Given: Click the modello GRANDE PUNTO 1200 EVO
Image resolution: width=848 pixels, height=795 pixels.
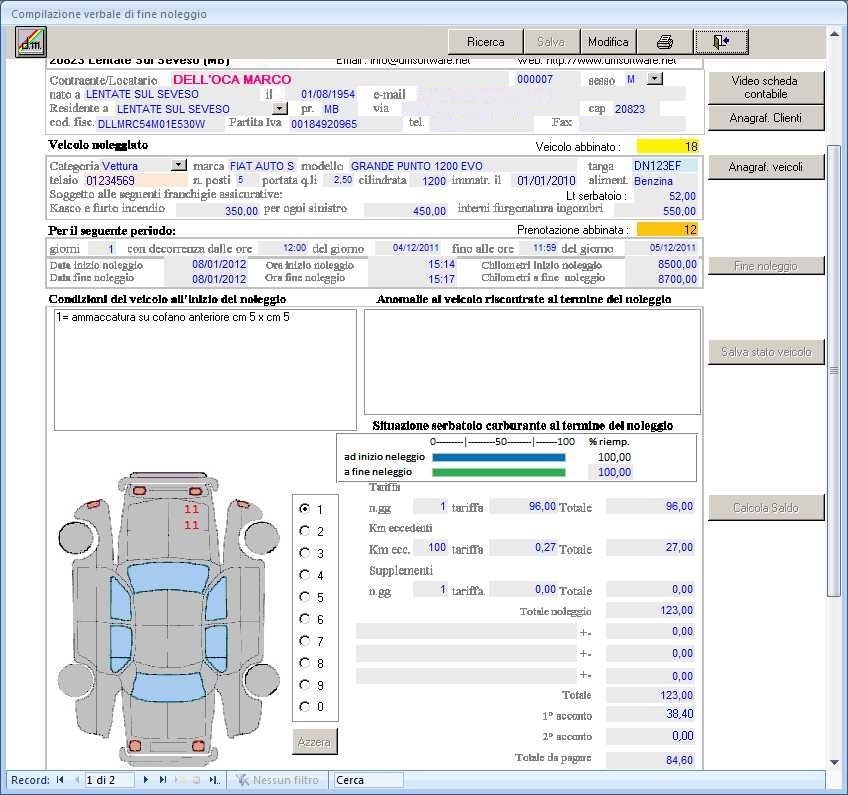Looking at the screenshot, I should (x=416, y=166).
